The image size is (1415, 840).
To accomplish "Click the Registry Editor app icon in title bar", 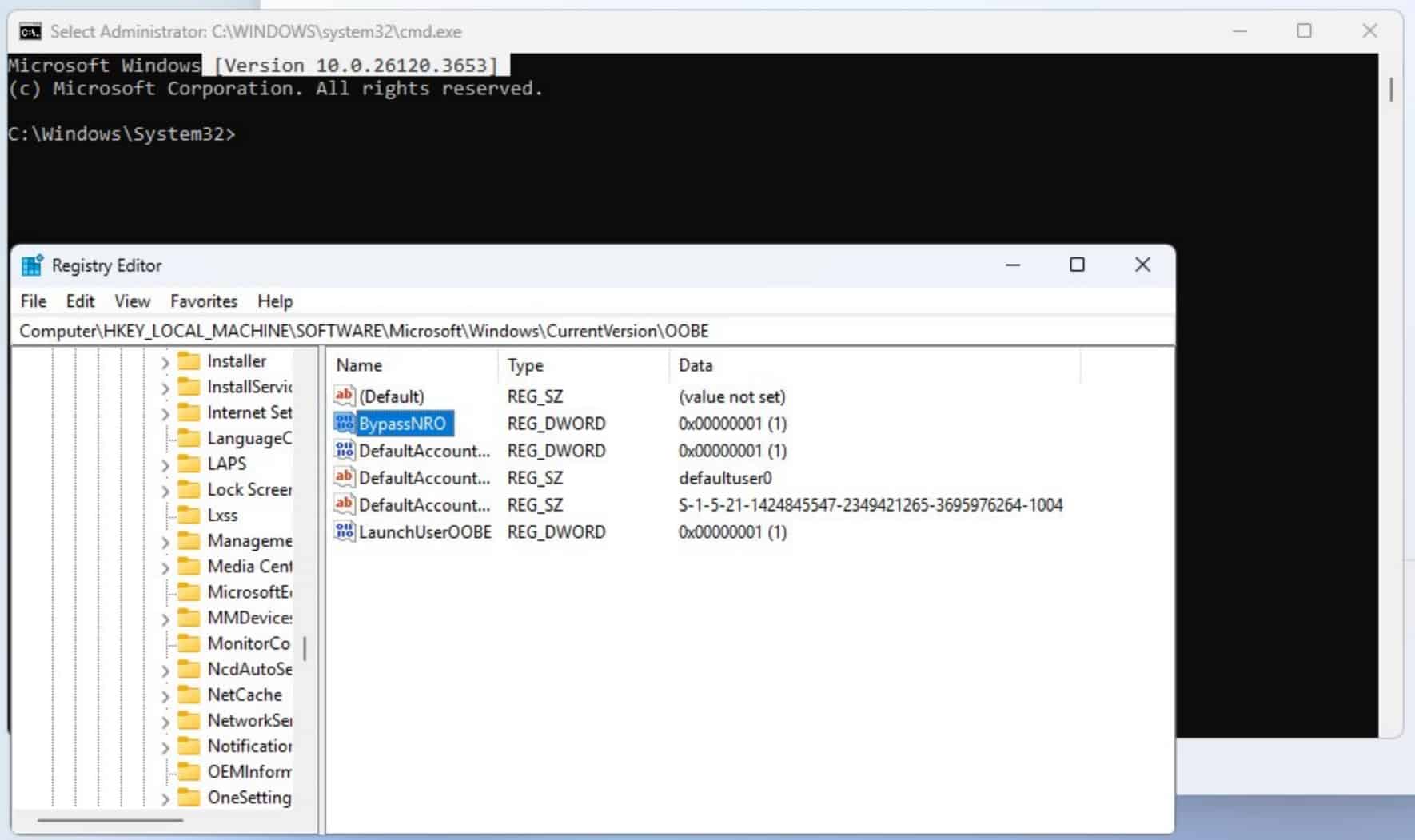I will coord(32,265).
